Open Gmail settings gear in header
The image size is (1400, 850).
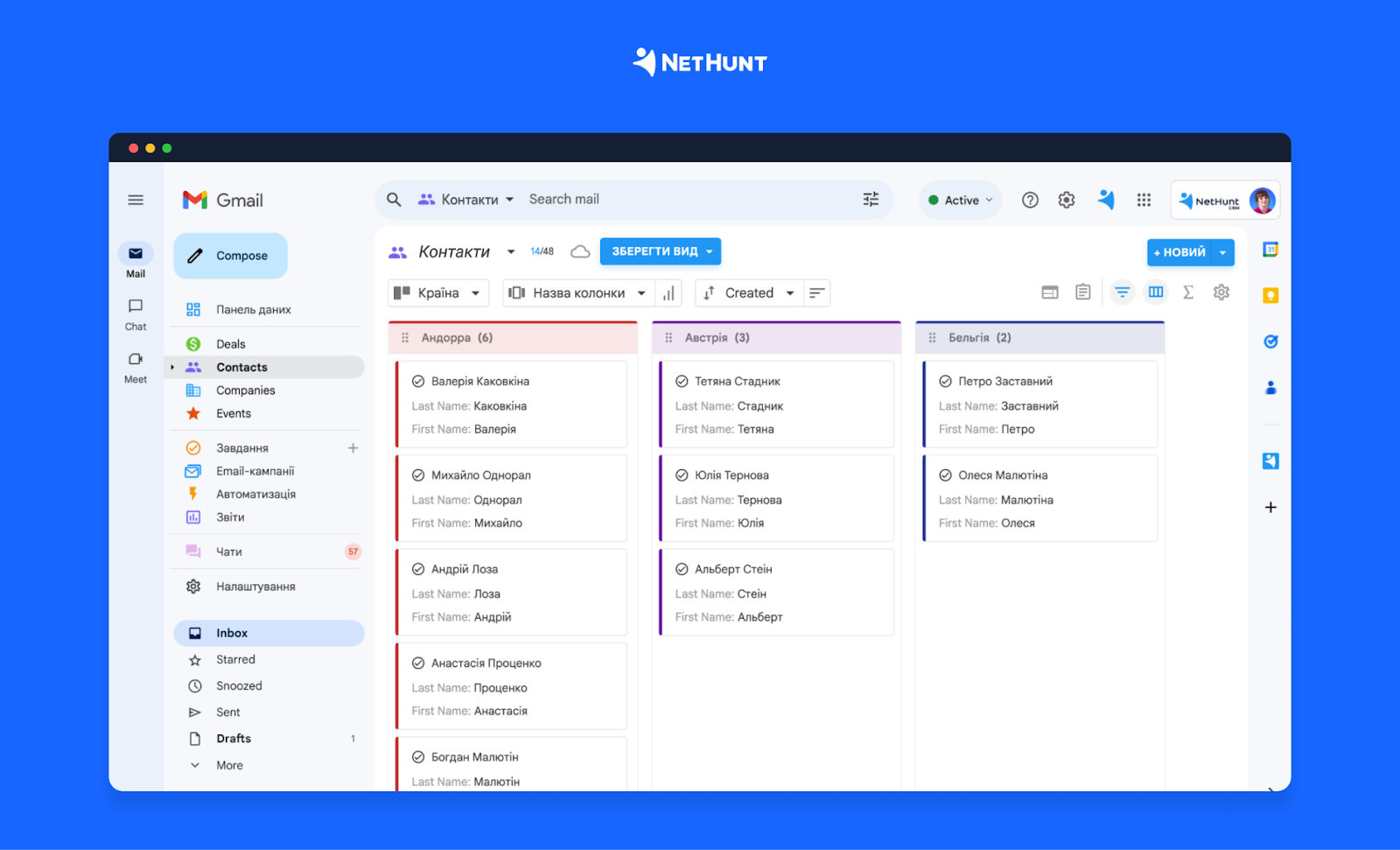click(x=1066, y=200)
